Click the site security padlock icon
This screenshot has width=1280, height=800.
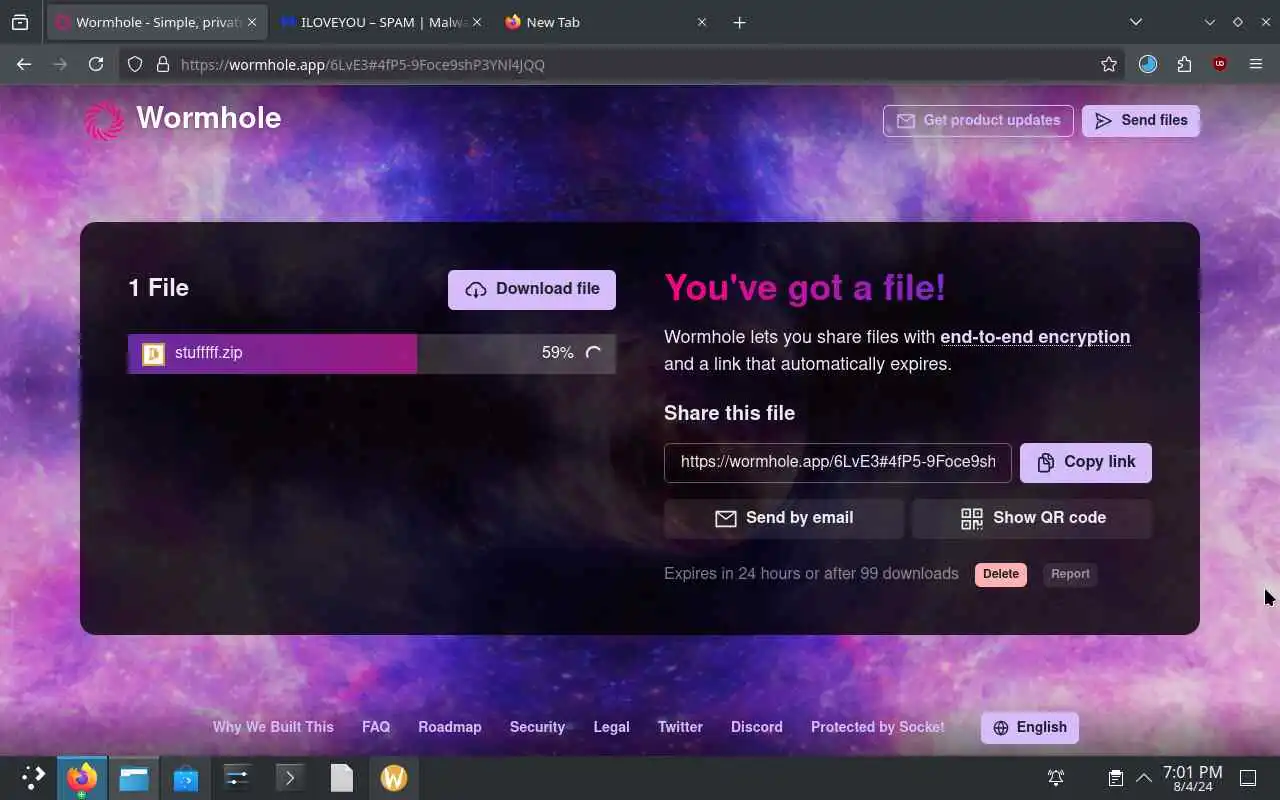tap(162, 64)
